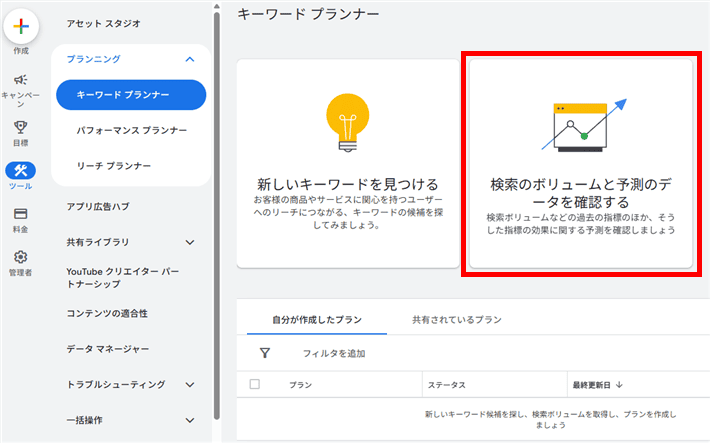Click the funnel filter icon
The image size is (710, 443).
pyautogui.click(x=265, y=353)
